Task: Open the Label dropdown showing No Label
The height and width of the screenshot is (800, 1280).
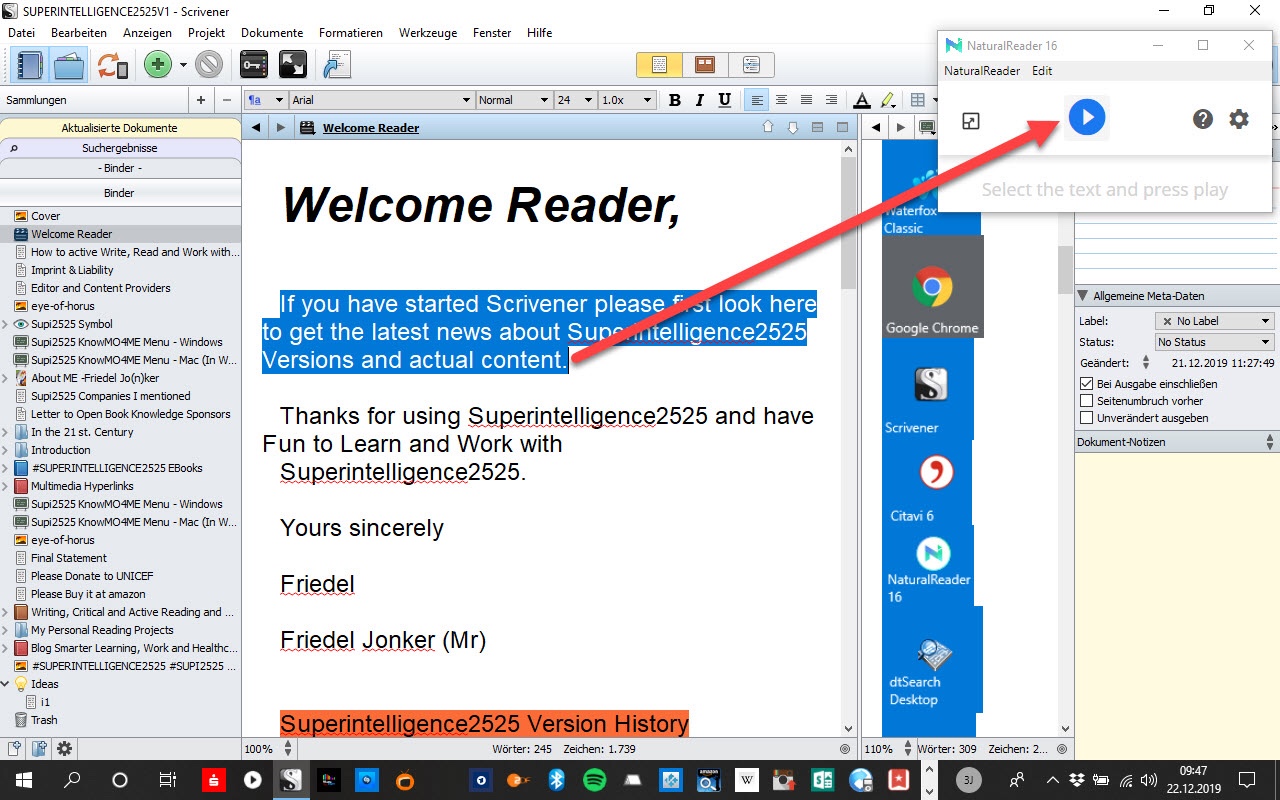Action: [x=1214, y=321]
